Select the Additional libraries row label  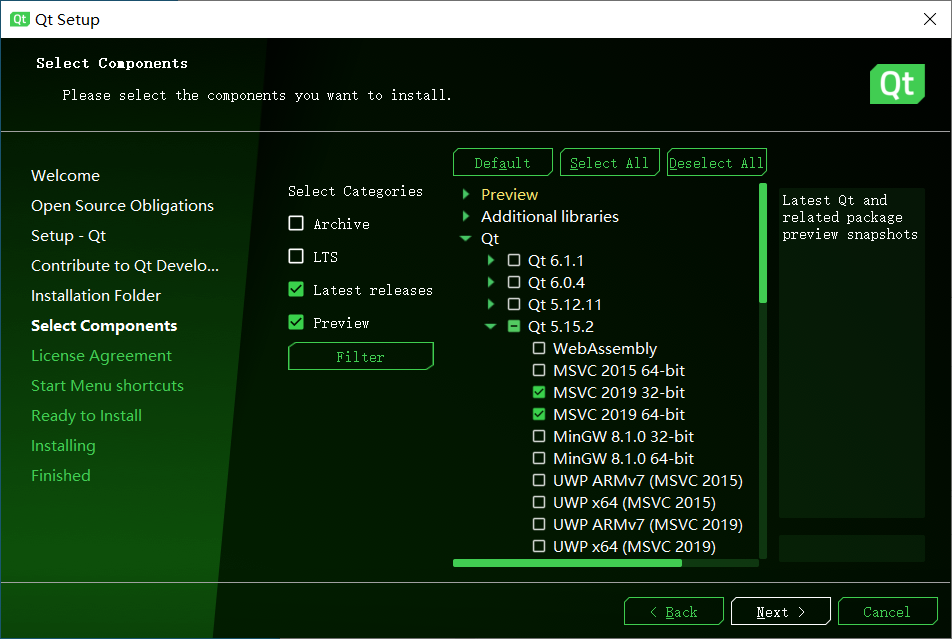(549, 216)
